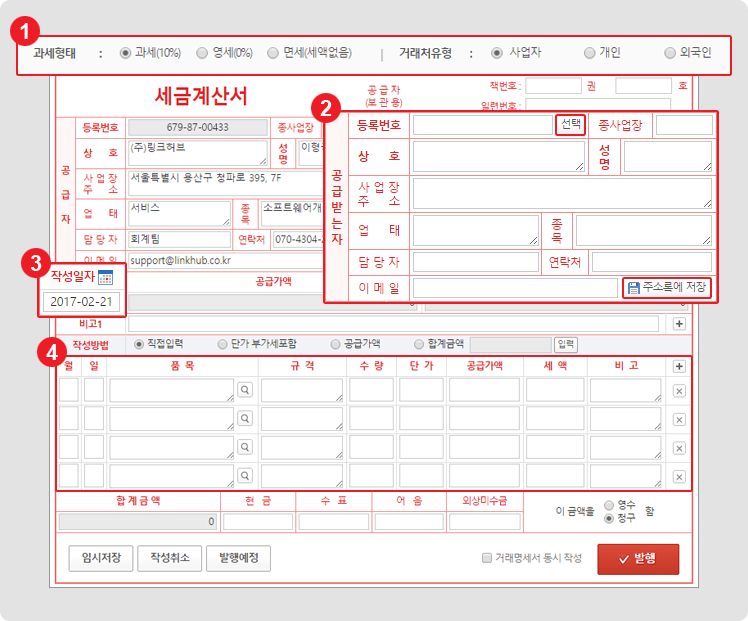Click the 현금 amount field
748x621 pixels.
[x=258, y=522]
